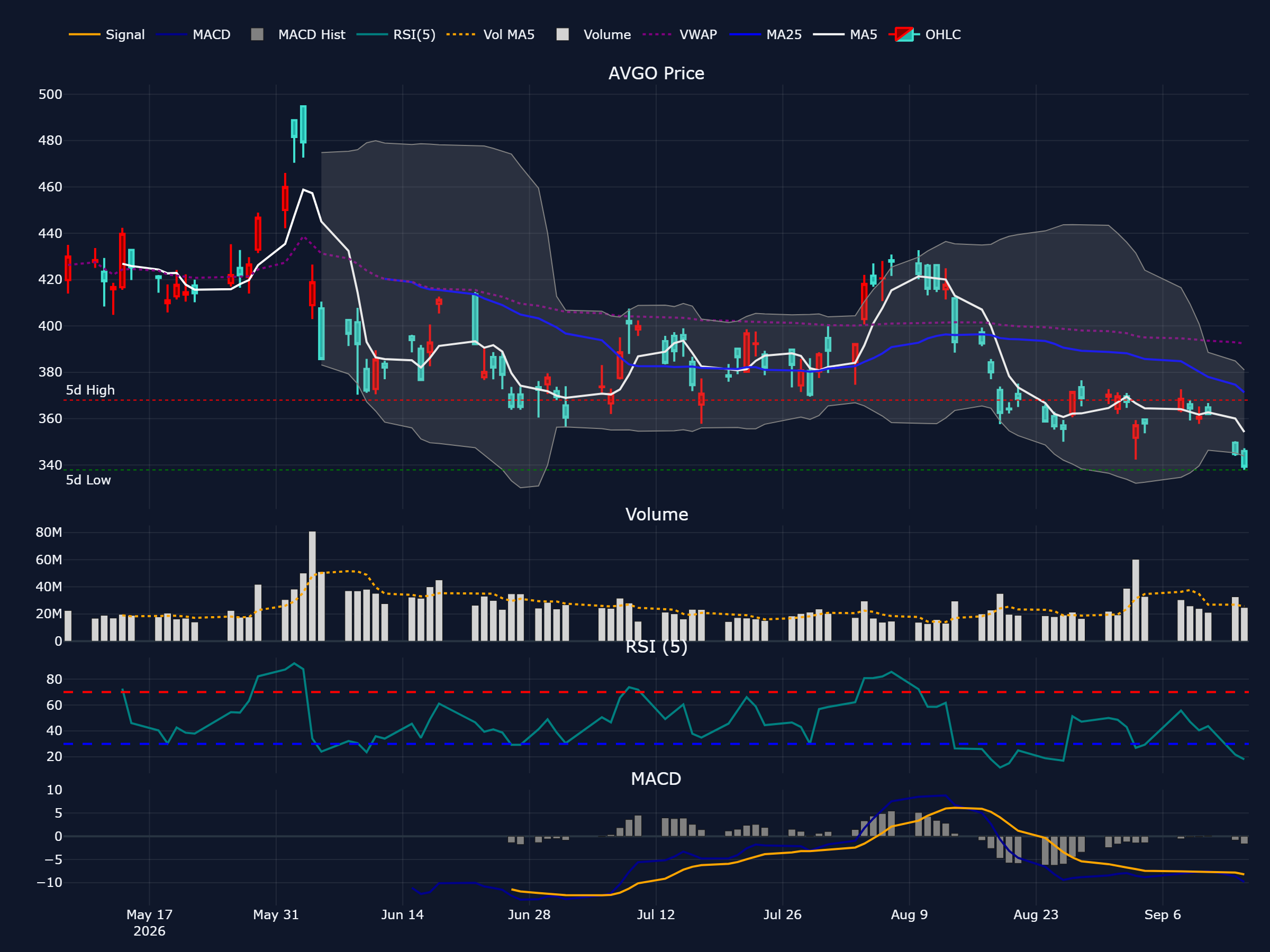Viewport: 1270px width, 952px height.
Task: Click the 400 price axis label
Action: (x=50, y=326)
